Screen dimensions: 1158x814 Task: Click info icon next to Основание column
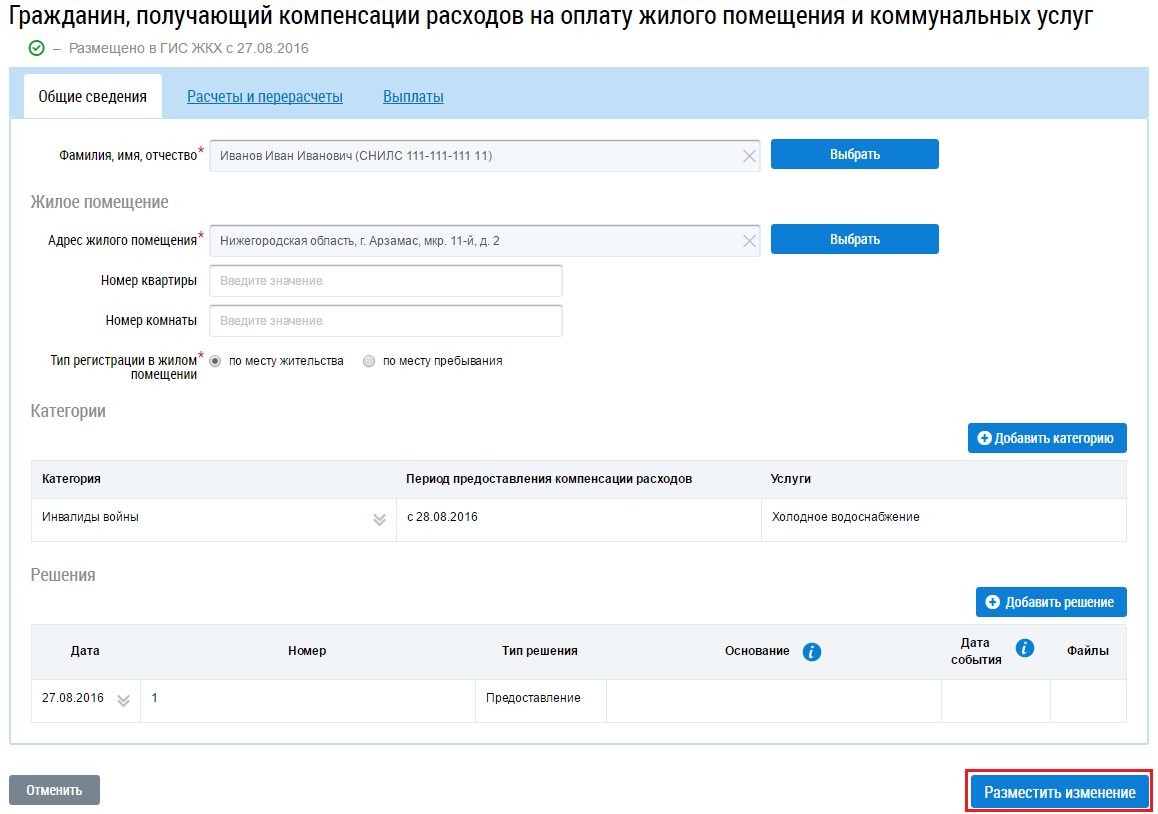point(812,652)
